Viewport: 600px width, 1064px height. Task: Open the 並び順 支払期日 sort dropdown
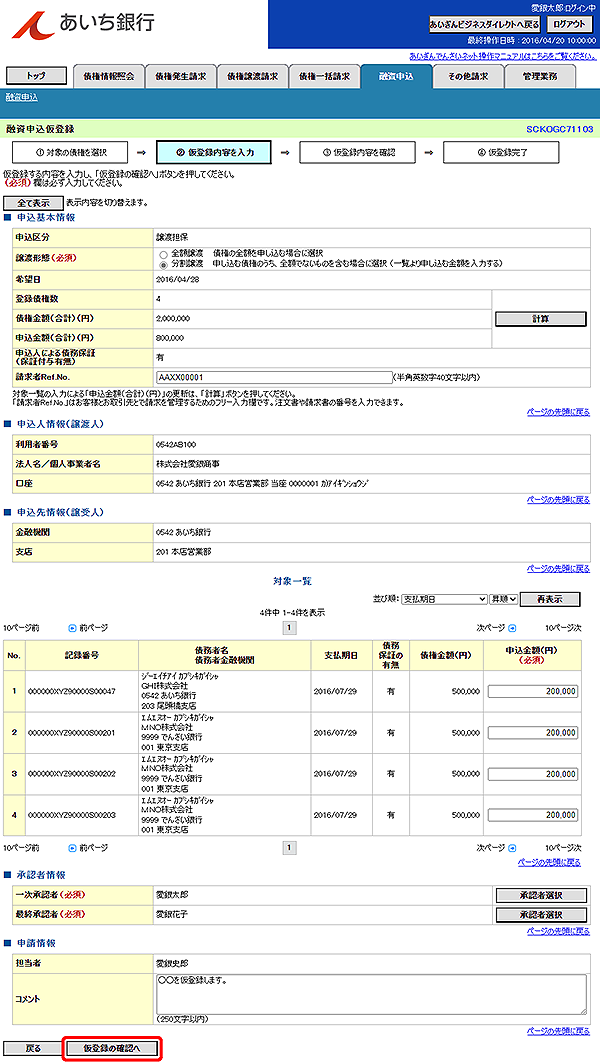(445, 600)
